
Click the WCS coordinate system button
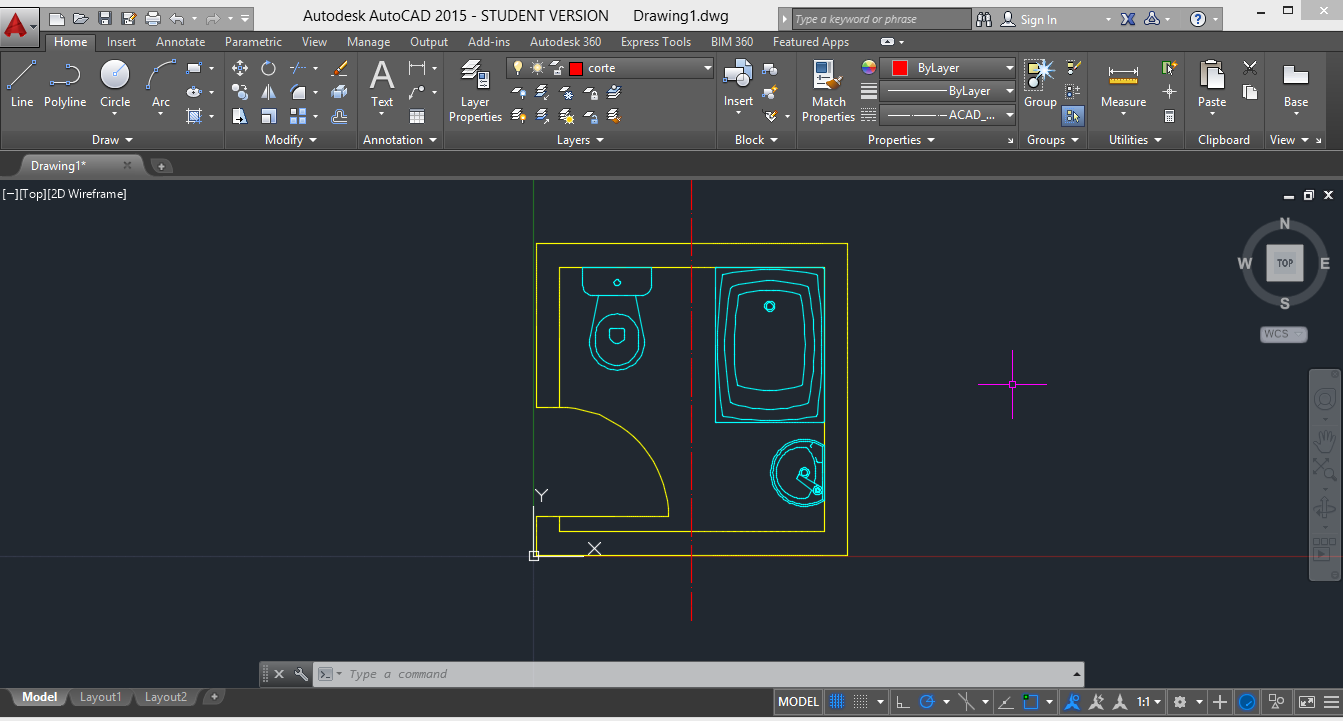1283,334
